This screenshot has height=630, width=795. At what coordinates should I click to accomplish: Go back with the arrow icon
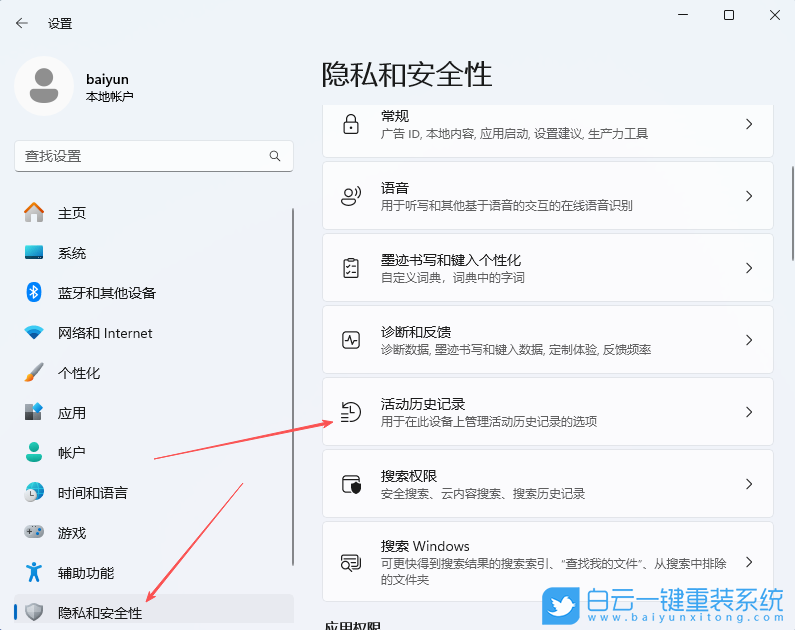22,23
